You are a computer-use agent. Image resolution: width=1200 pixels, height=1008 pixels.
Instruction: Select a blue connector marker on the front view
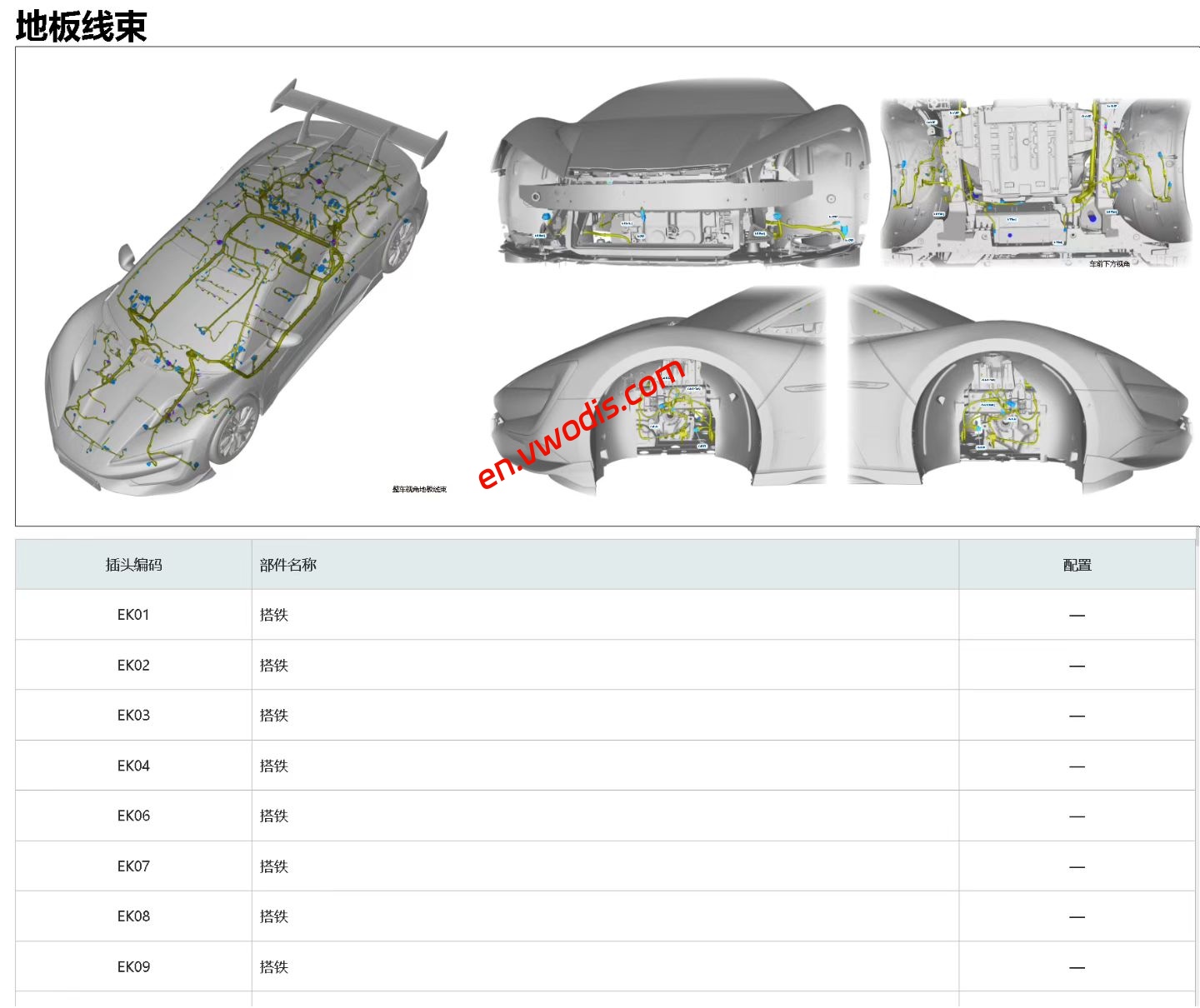pyautogui.click(x=547, y=217)
